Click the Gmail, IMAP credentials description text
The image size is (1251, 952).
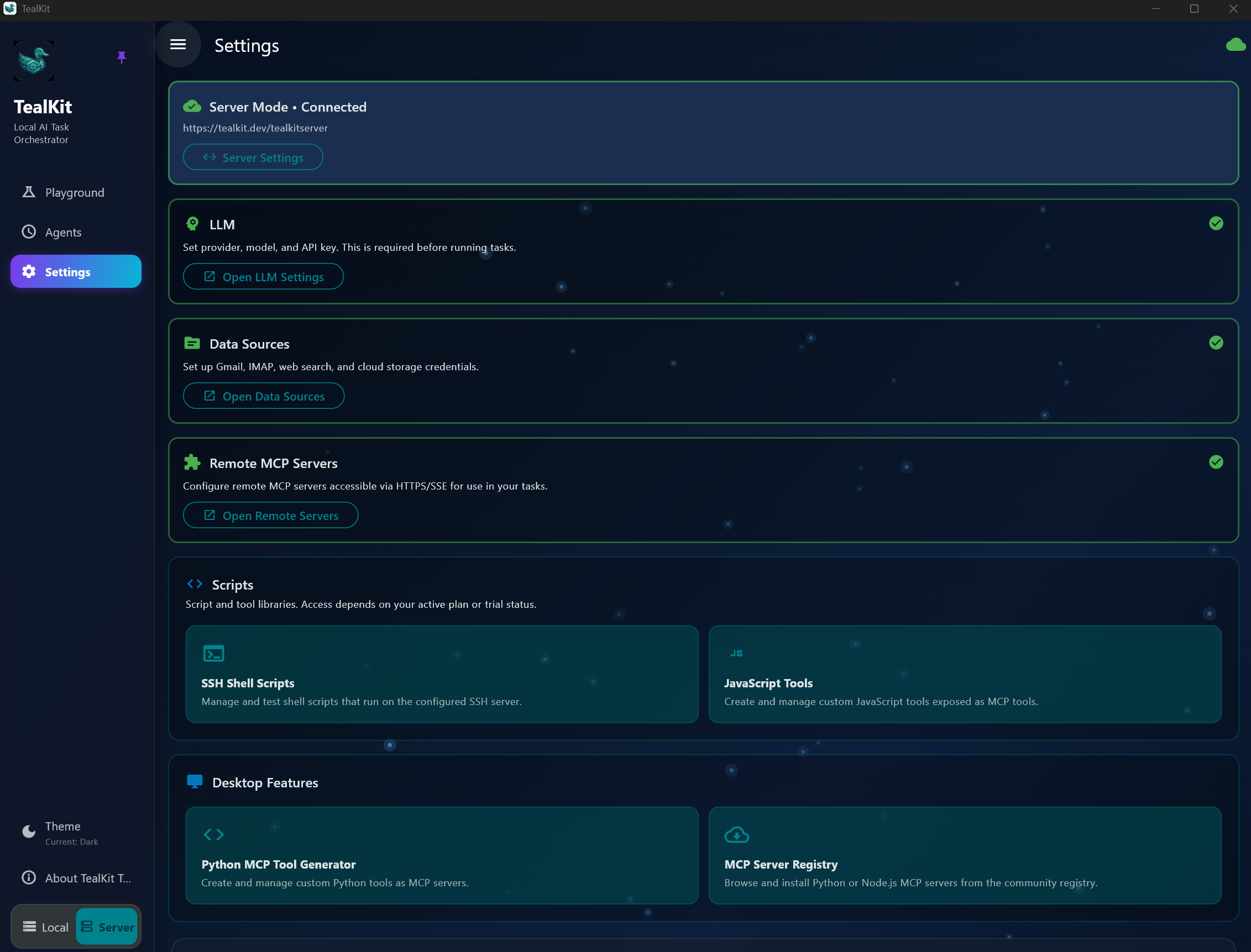(x=331, y=367)
